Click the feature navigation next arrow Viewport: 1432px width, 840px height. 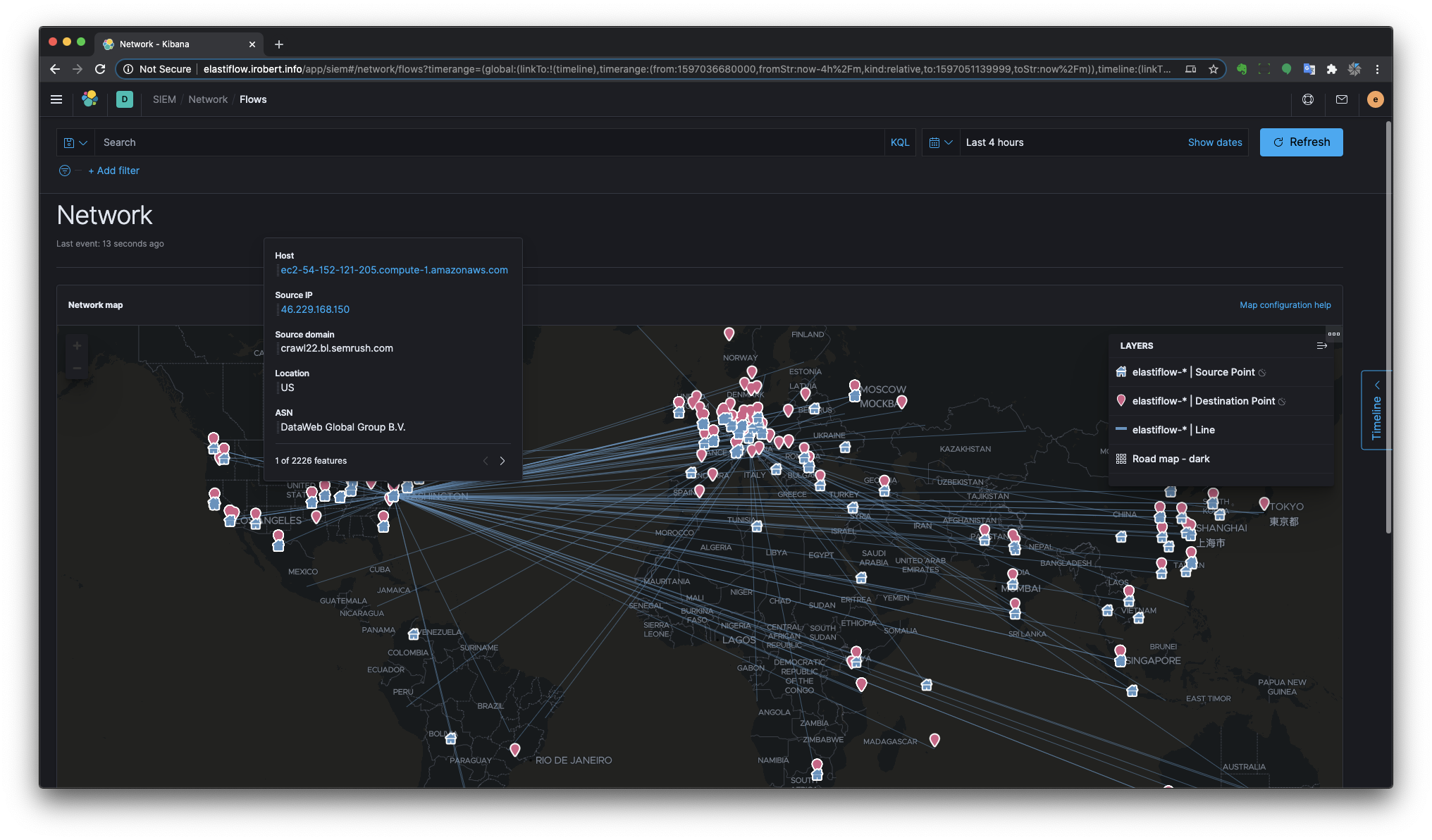[503, 460]
